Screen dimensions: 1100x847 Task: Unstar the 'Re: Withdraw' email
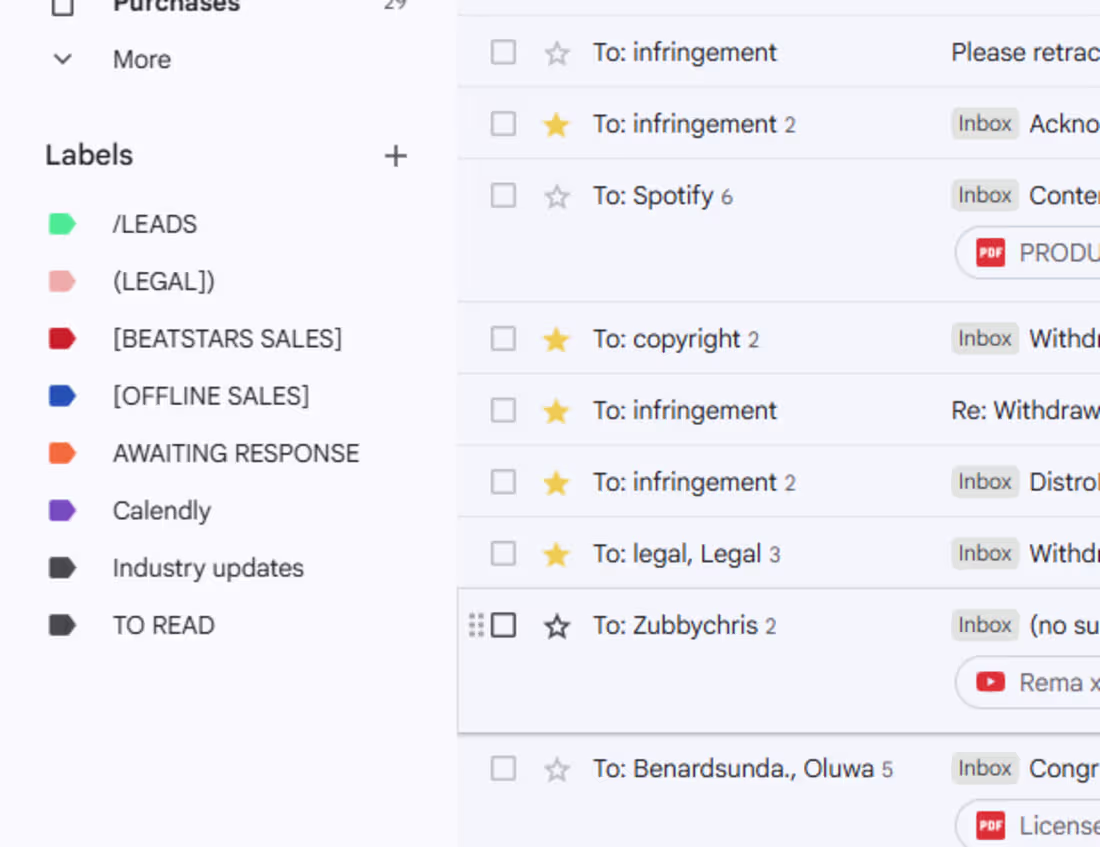556,411
